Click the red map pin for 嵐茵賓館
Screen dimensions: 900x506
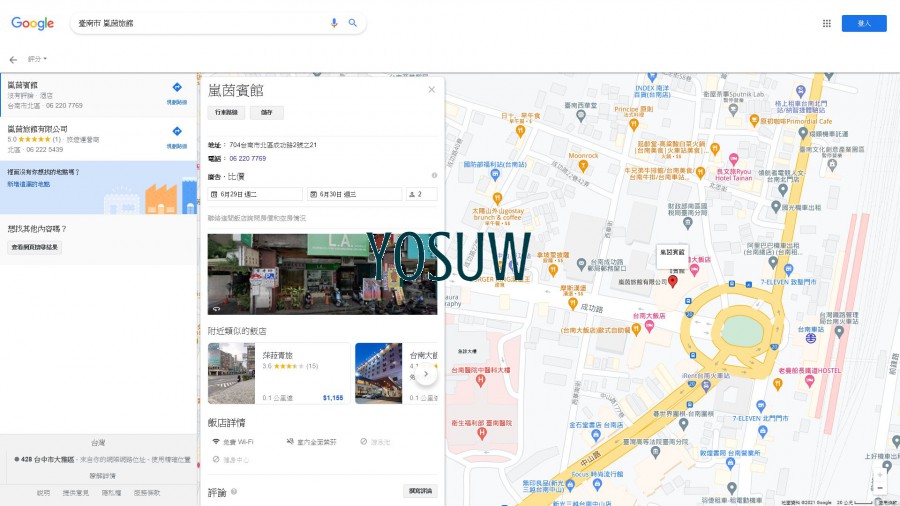[x=673, y=281]
